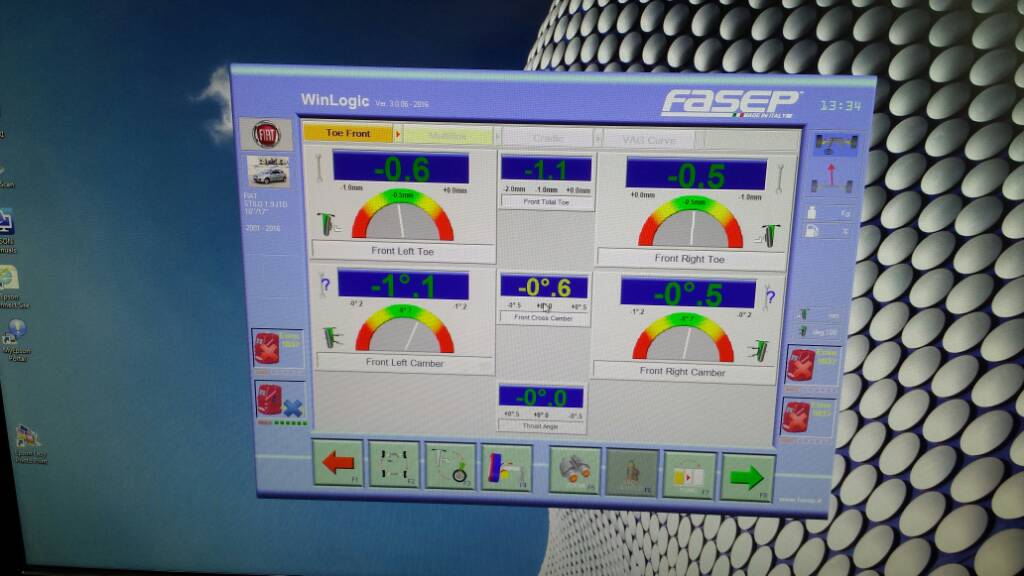Click the Front Left Camber value -1°.1
The width and height of the screenshot is (1024, 576).
[403, 286]
